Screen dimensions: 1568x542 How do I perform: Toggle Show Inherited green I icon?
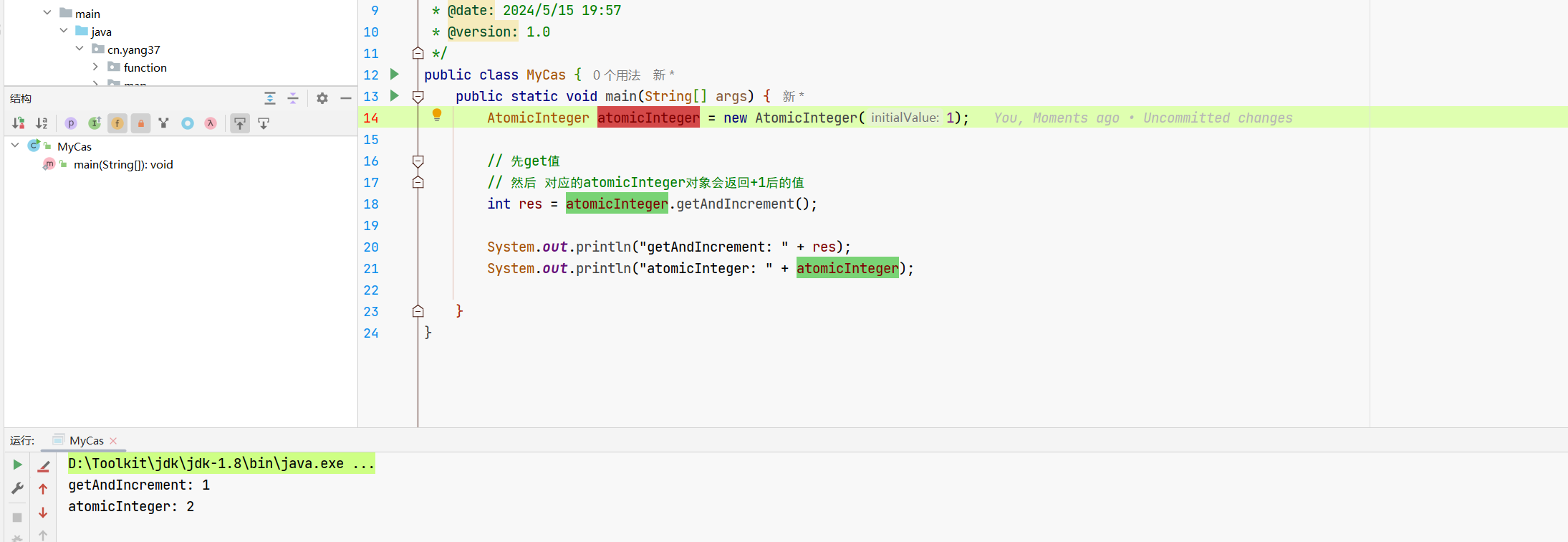tap(95, 123)
